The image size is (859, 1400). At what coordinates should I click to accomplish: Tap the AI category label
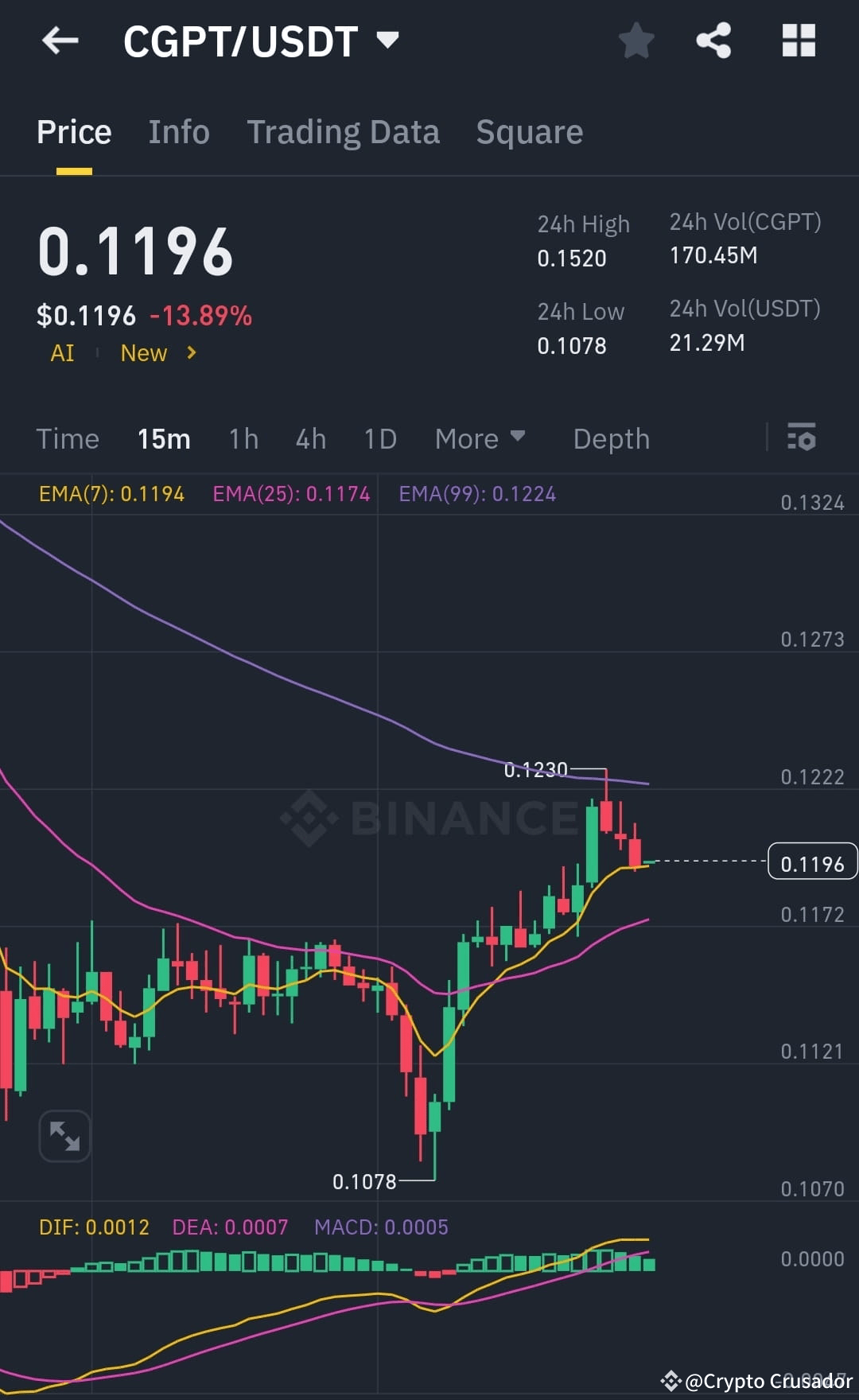[62, 352]
